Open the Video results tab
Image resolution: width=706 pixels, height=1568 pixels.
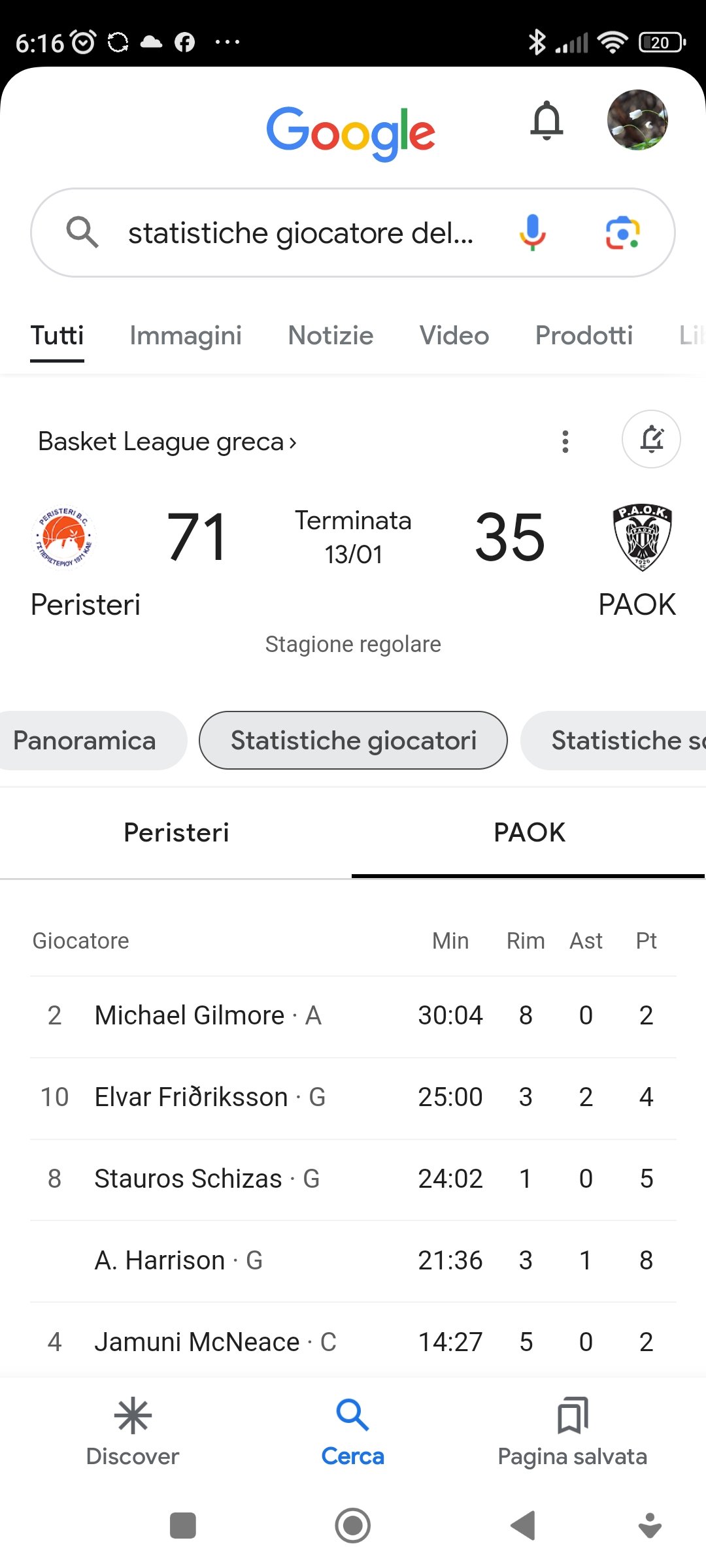point(454,336)
